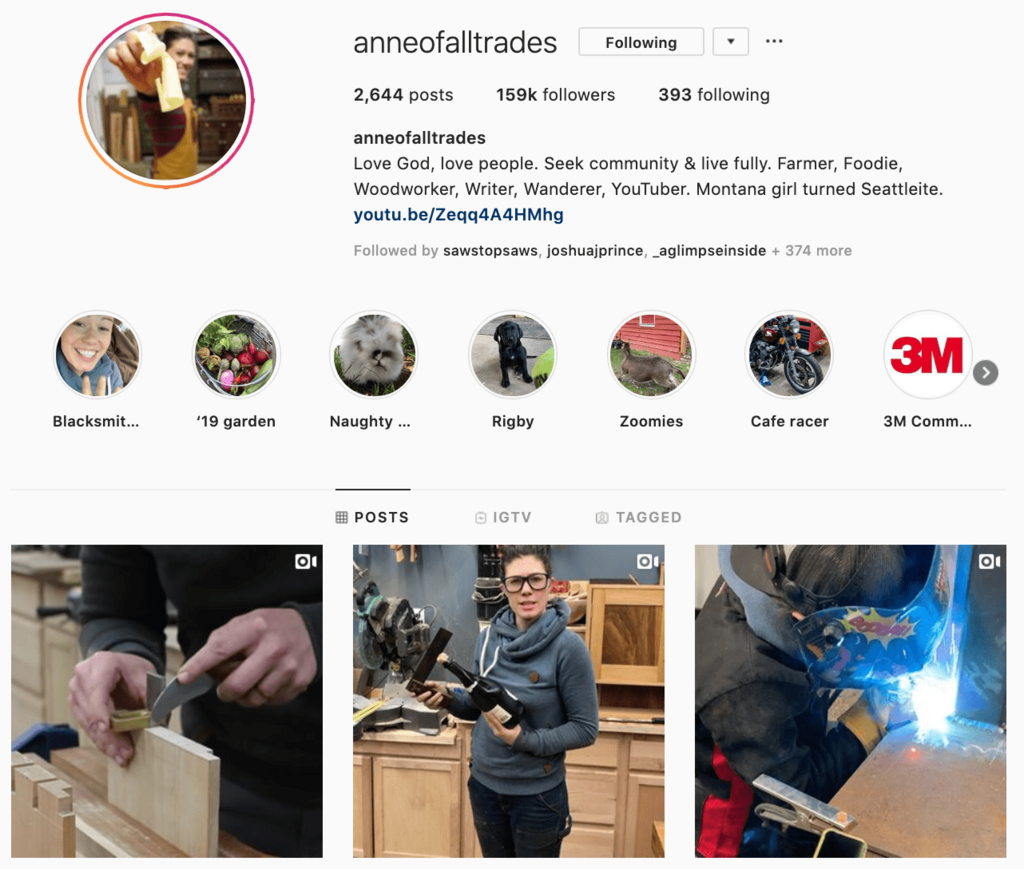Open the youtu.be/Zeqq4A4HMhg link
Image resolution: width=1024 pixels, height=869 pixels.
(x=458, y=215)
